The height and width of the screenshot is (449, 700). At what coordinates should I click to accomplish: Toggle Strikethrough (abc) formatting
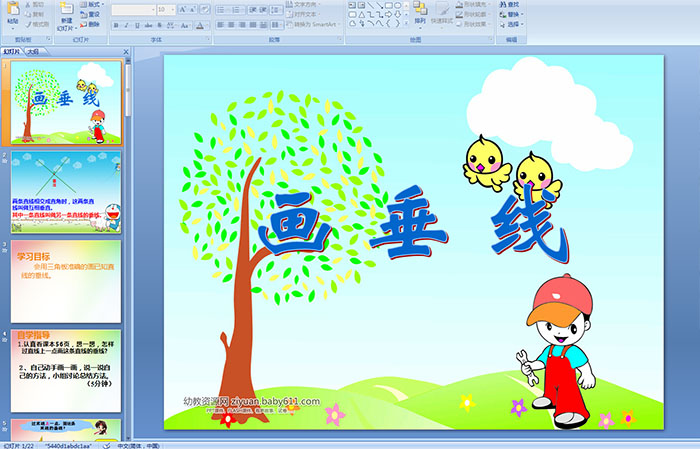(x=148, y=25)
